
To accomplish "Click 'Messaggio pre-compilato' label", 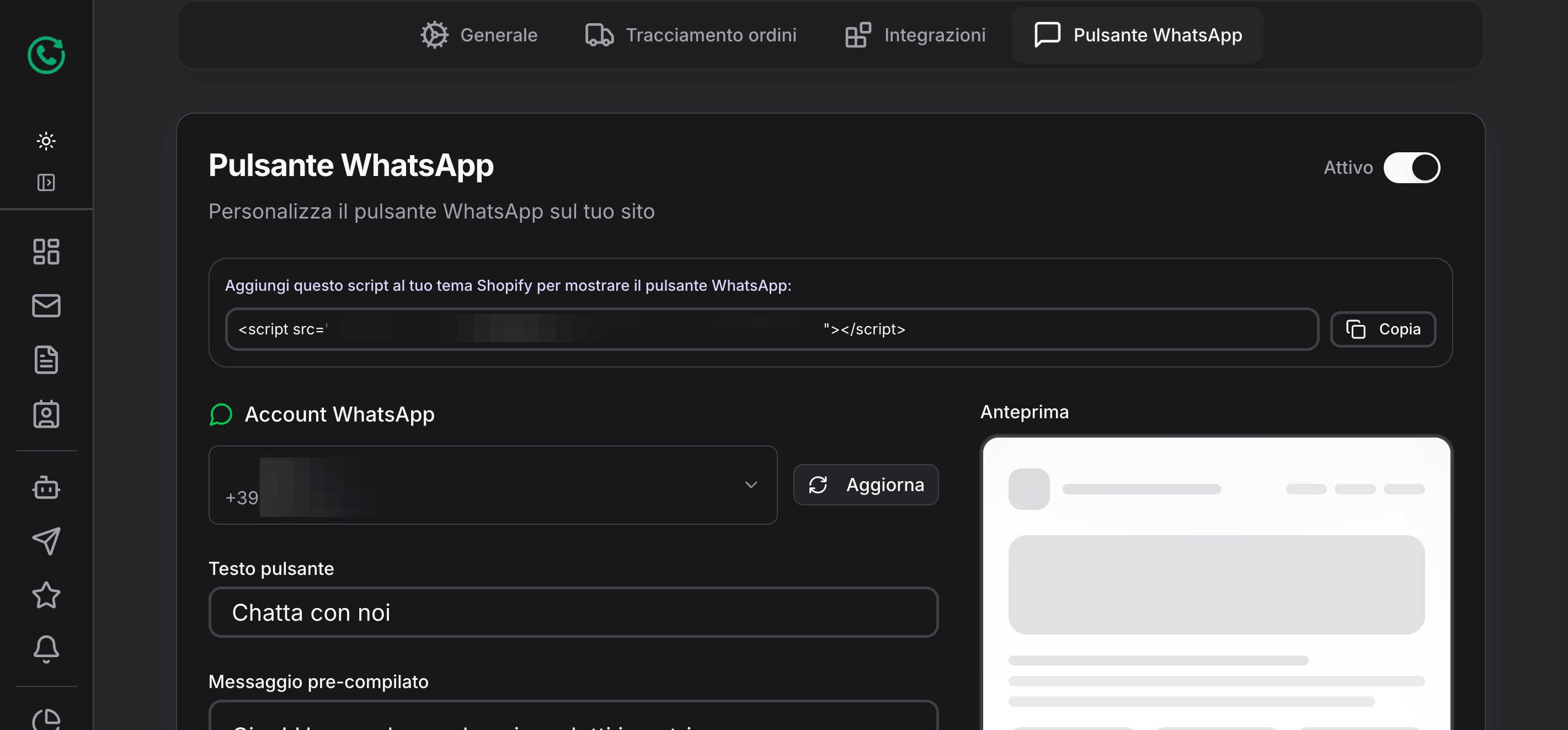I will pyautogui.click(x=318, y=682).
